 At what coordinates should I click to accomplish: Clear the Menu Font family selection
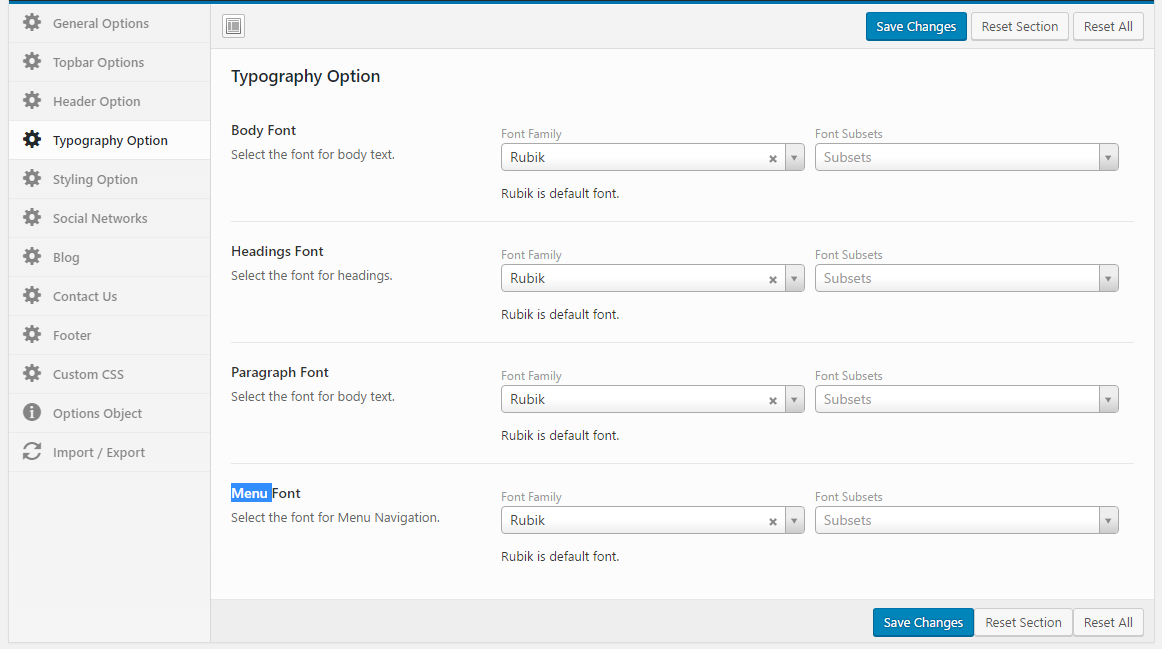click(x=772, y=521)
